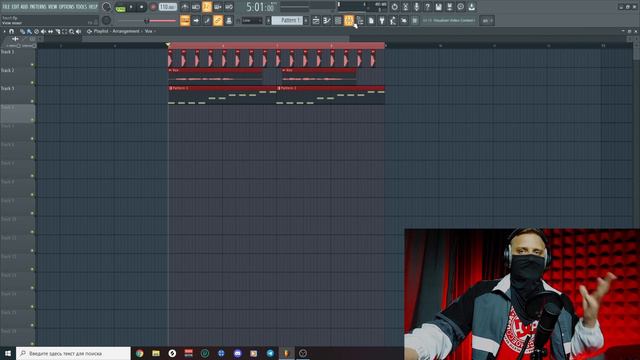The height and width of the screenshot is (360, 640).
Task: Open the PATTERNS menu
Action: 38,7
